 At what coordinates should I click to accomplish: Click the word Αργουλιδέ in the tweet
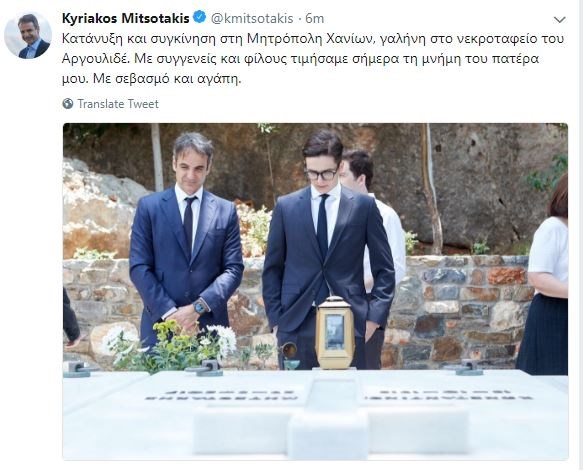(x=96, y=59)
